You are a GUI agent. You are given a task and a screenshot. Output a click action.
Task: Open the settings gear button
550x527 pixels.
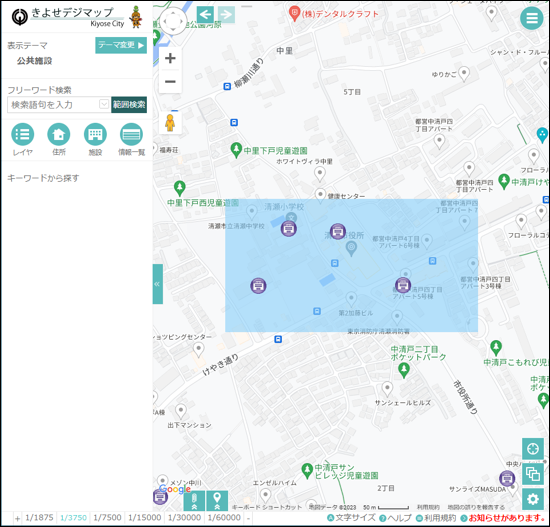tap(532, 499)
